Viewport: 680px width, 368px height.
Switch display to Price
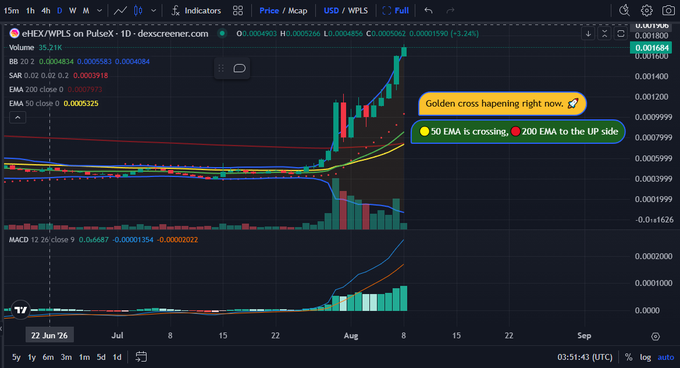click(x=269, y=10)
